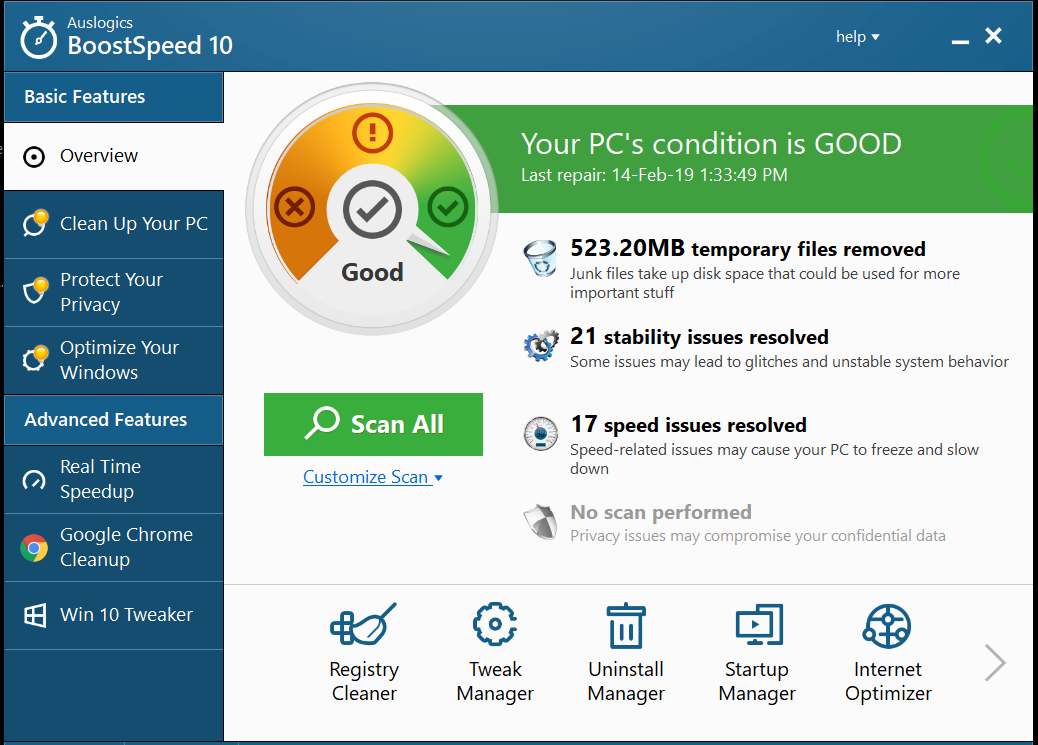This screenshot has height=745, width=1038.
Task: Click the recycle bin temporary files icon
Action: [540, 258]
